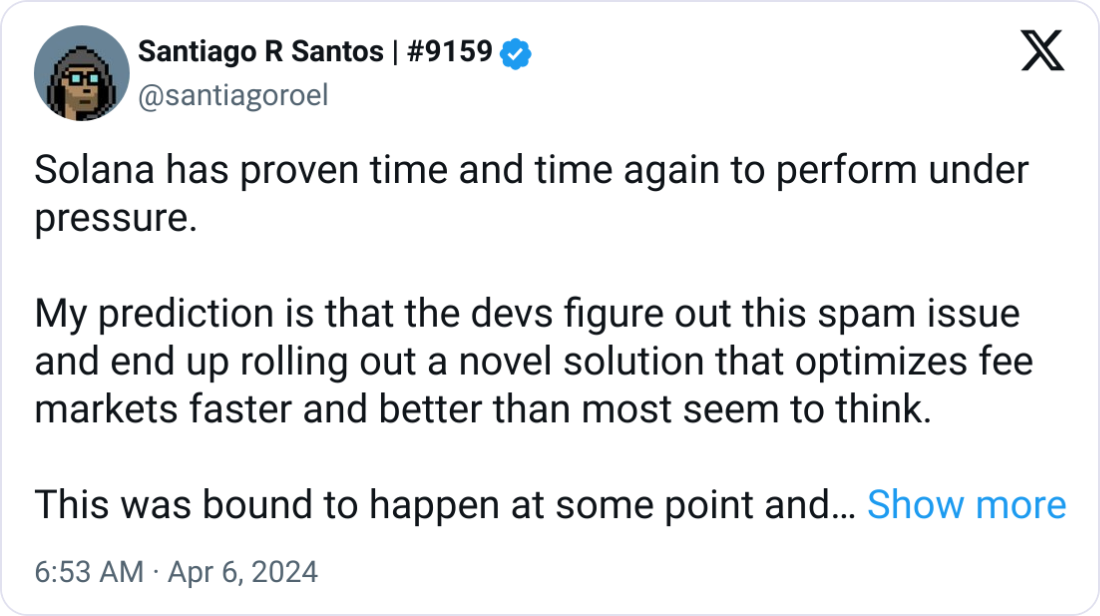Click the Apr 6, 2024 date

(243, 572)
